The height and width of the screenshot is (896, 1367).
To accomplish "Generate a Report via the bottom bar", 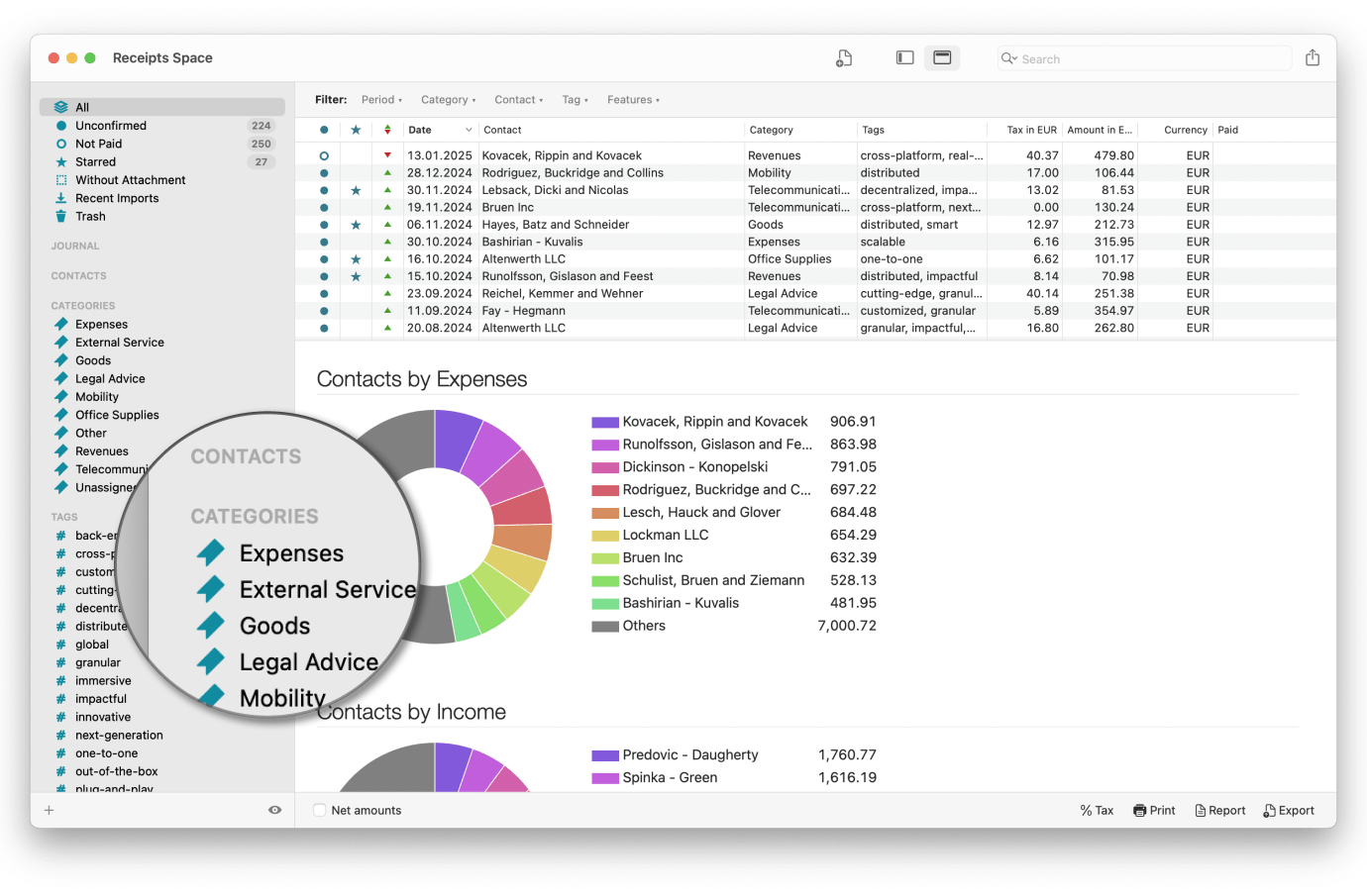I will point(1219,810).
